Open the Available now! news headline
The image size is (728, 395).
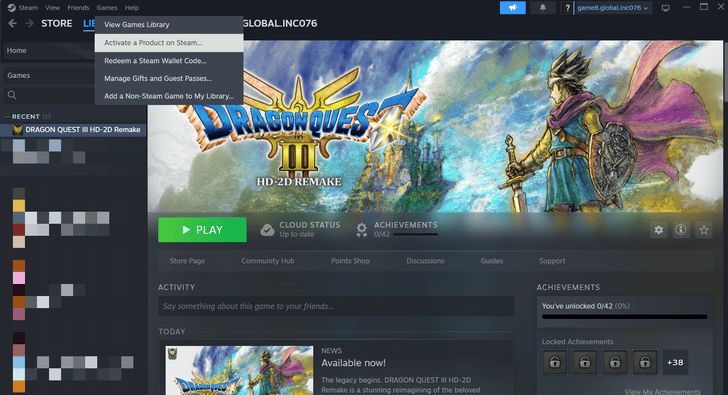point(353,363)
